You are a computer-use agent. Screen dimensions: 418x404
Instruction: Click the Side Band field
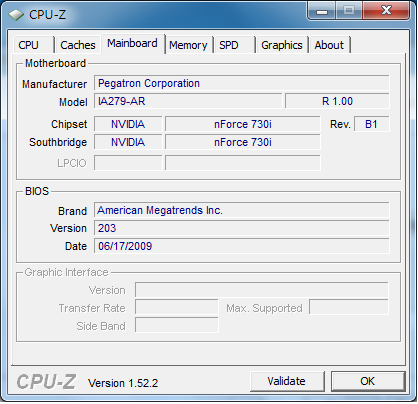177,326
